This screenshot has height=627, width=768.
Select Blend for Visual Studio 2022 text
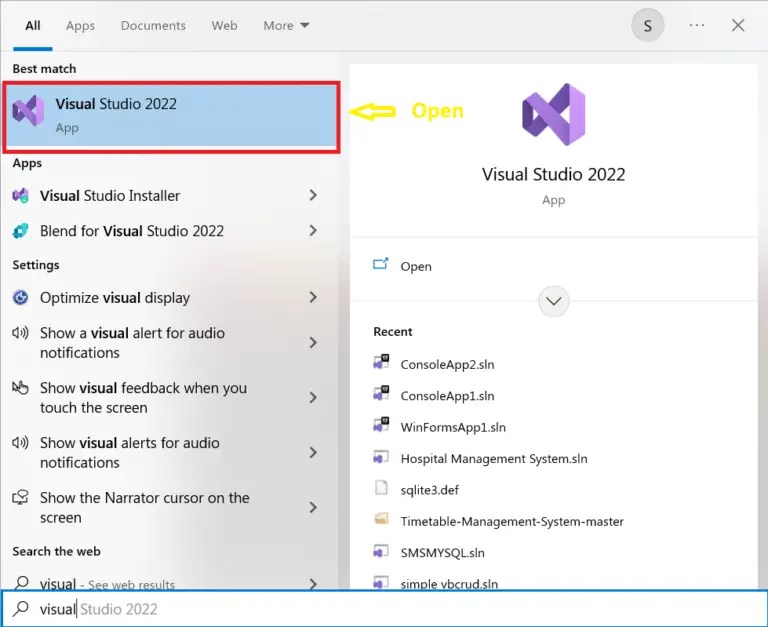[x=132, y=231]
